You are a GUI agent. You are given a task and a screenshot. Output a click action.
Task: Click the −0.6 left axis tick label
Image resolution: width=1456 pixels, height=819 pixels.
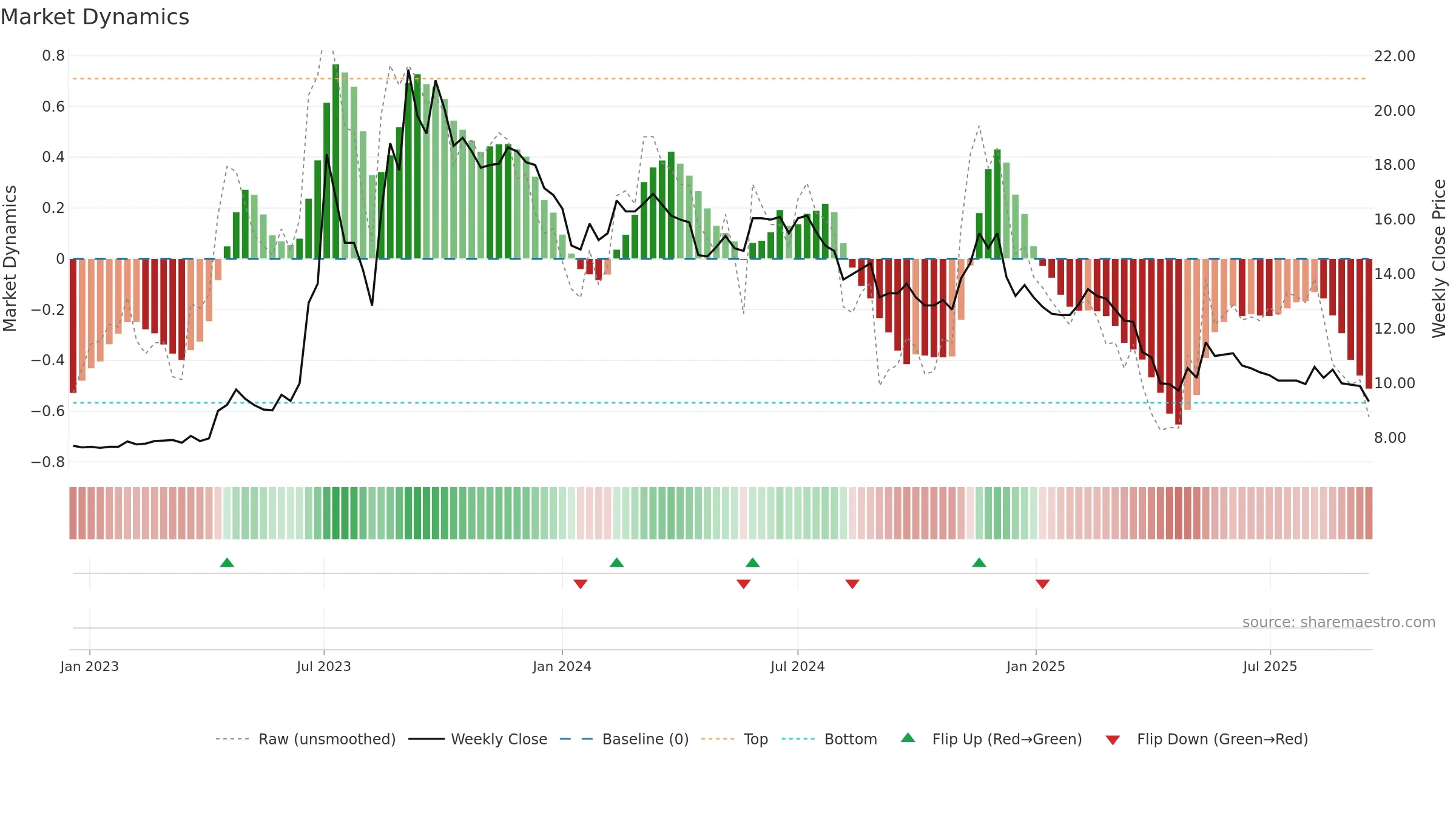pyautogui.click(x=48, y=411)
